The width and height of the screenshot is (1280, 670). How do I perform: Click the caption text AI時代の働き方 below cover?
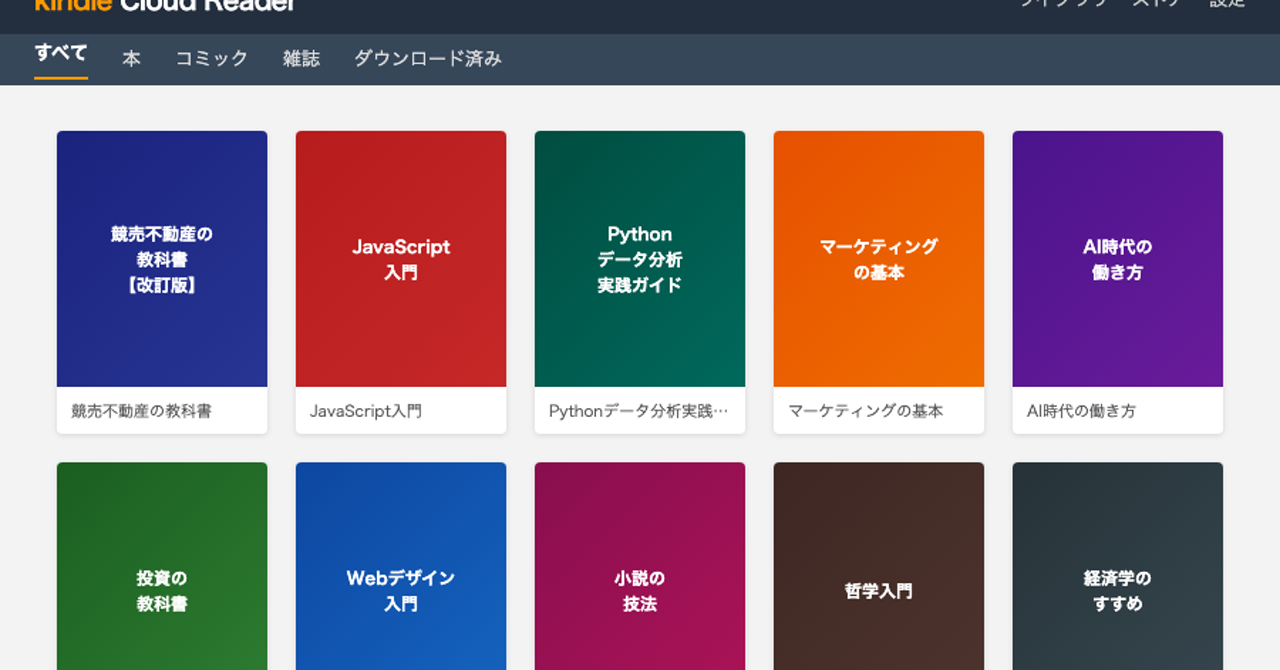(1081, 411)
